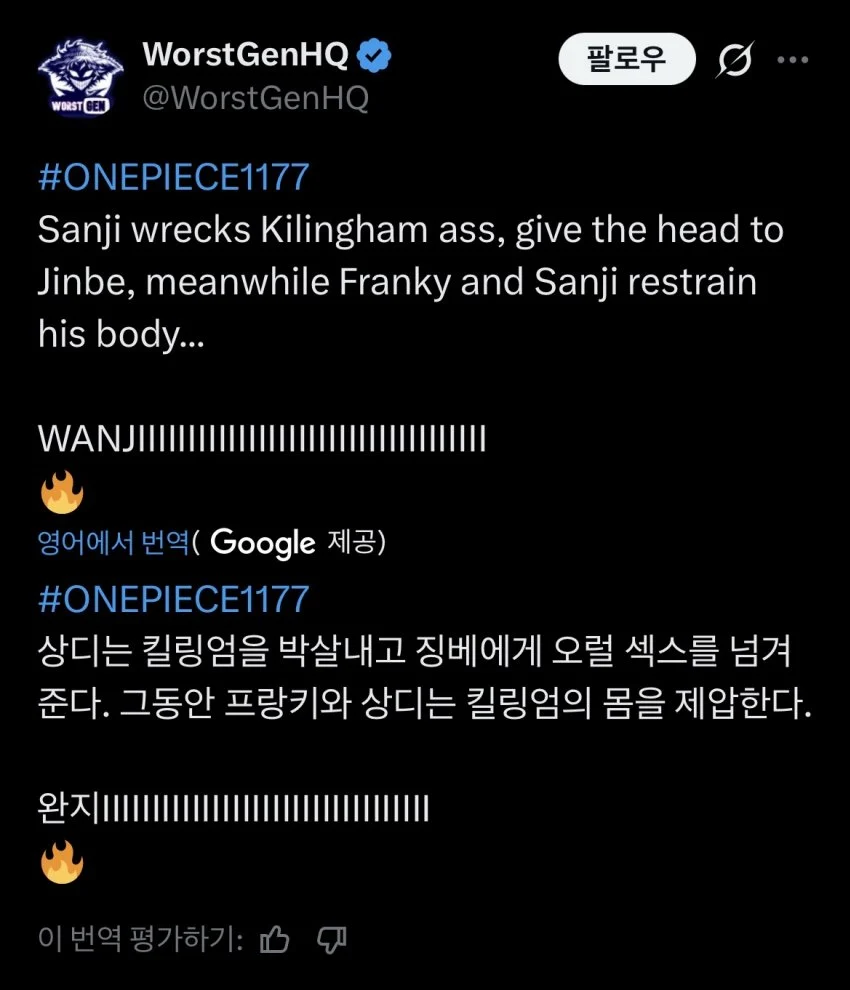Rate the translation with thumbs up
Viewport: 850px width, 990px height.
coord(274,939)
